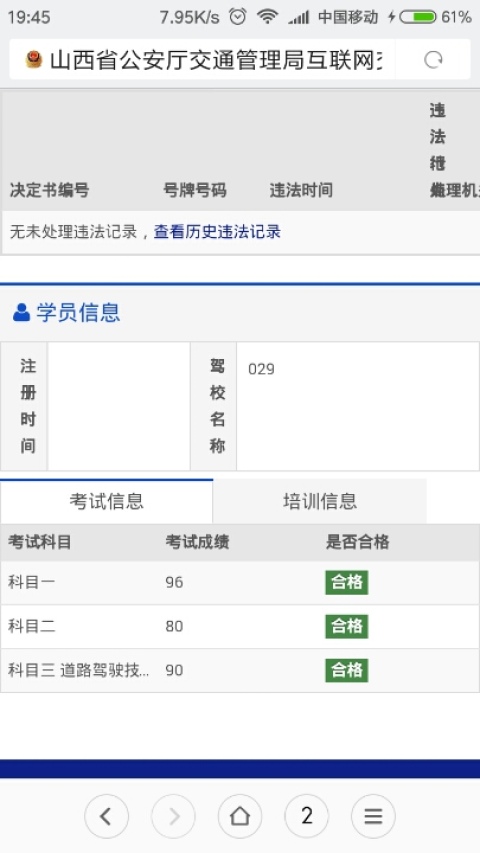The height and width of the screenshot is (853, 480).
Task: Tap the 合格 badge for 科目二
Action: pos(347,626)
